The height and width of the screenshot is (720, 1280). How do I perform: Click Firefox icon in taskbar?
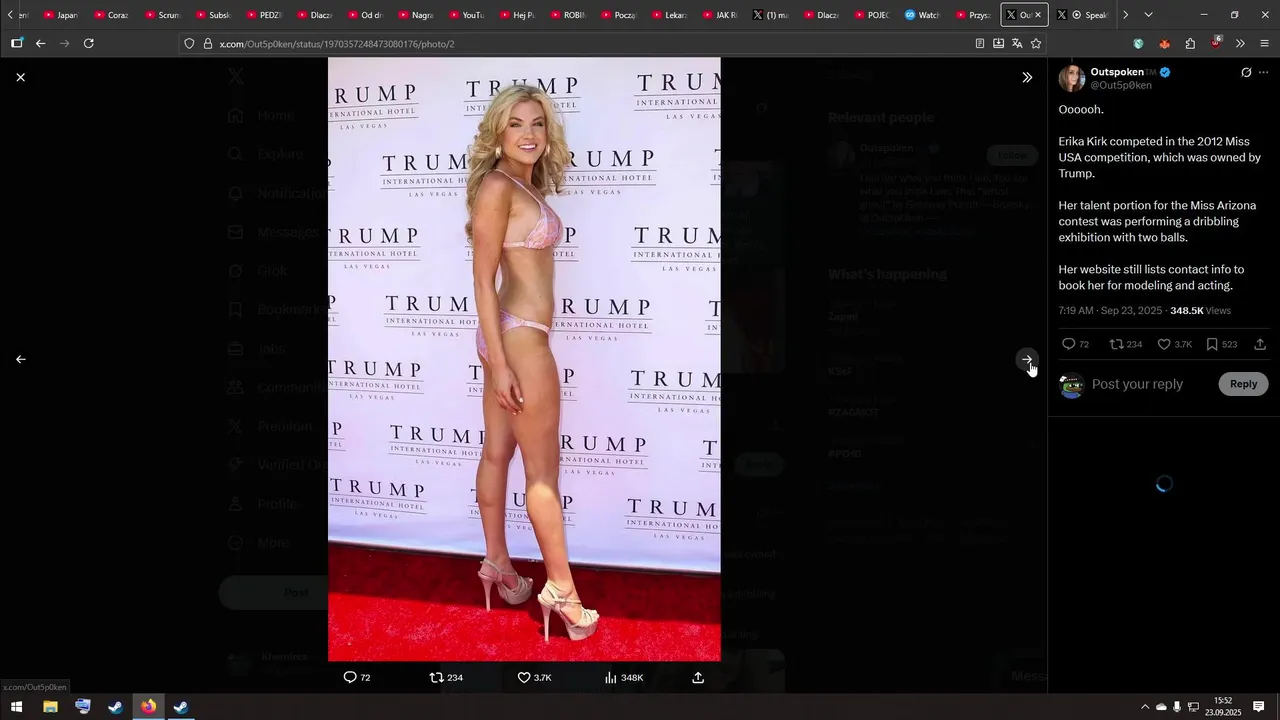pyautogui.click(x=148, y=706)
